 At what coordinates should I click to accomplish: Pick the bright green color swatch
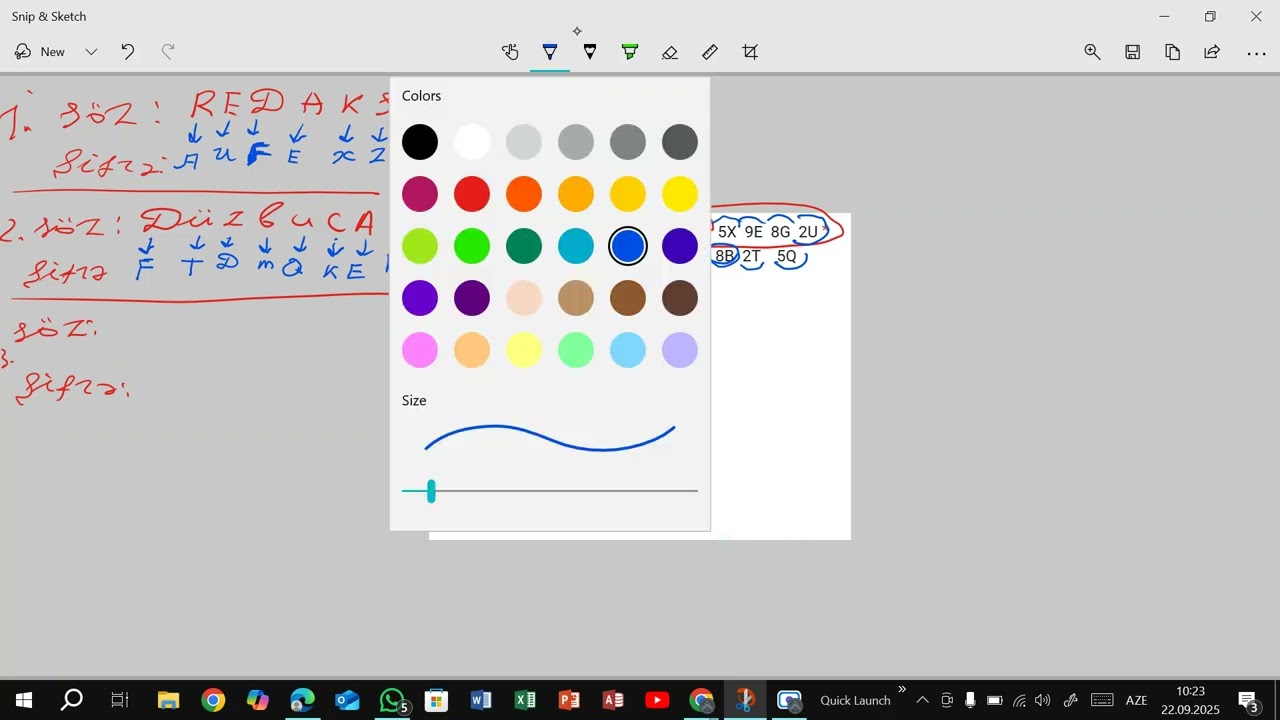pyautogui.click(x=472, y=246)
